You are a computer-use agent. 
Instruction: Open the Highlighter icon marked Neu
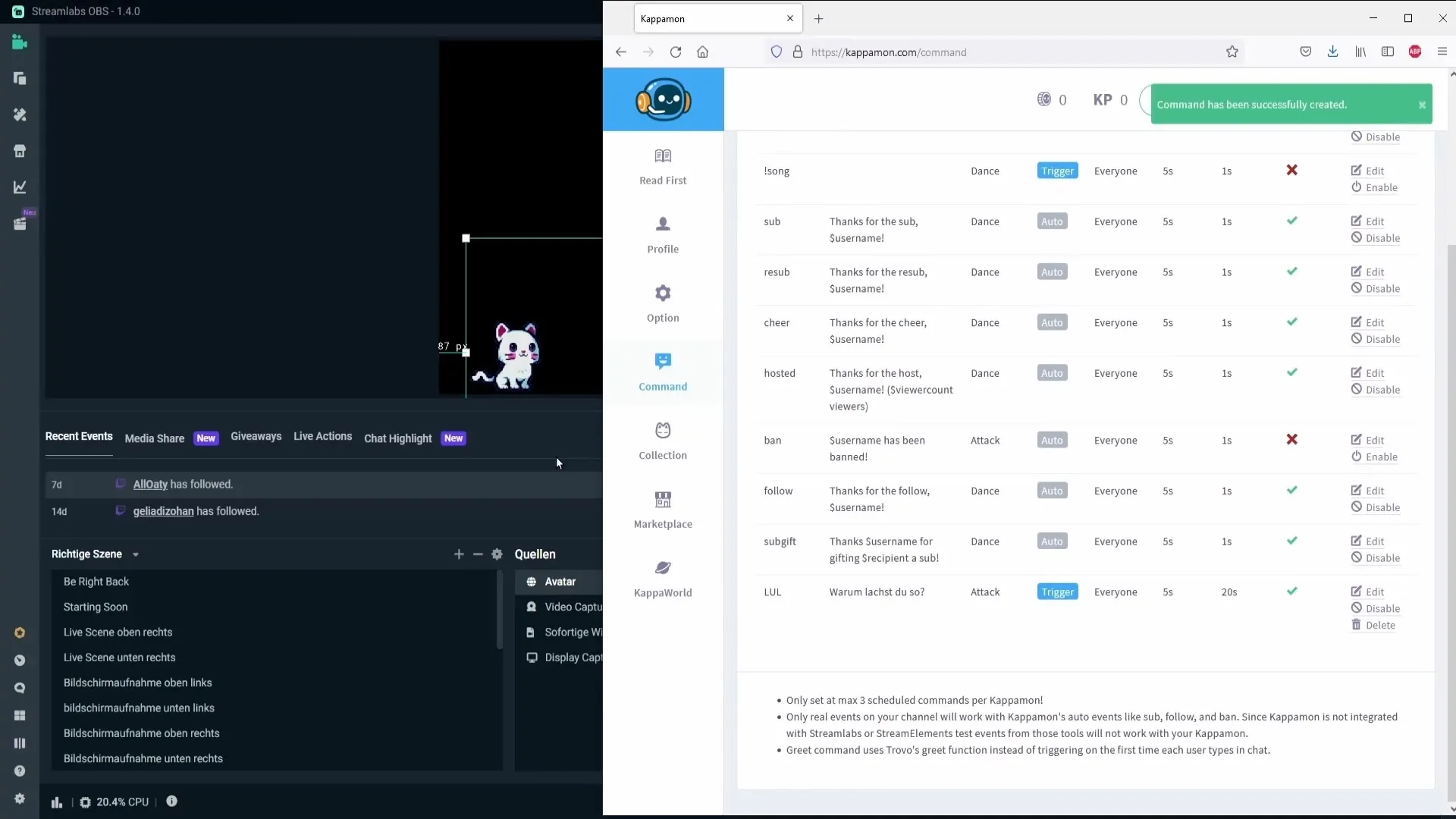pos(20,224)
